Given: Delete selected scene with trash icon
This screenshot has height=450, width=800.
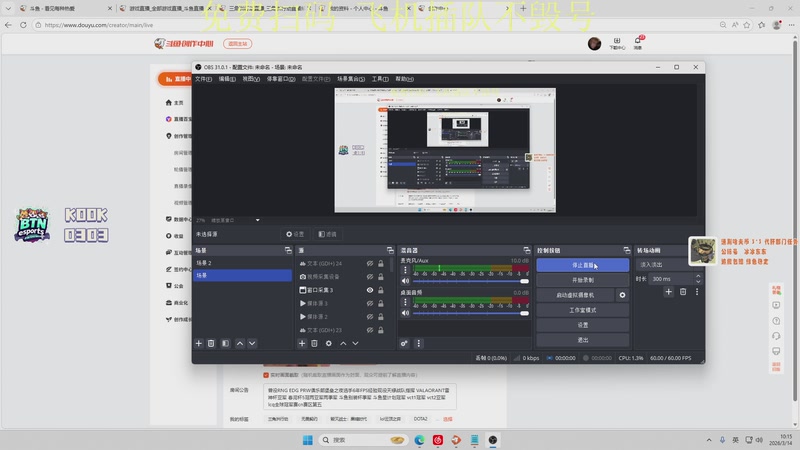Looking at the screenshot, I should (211, 343).
